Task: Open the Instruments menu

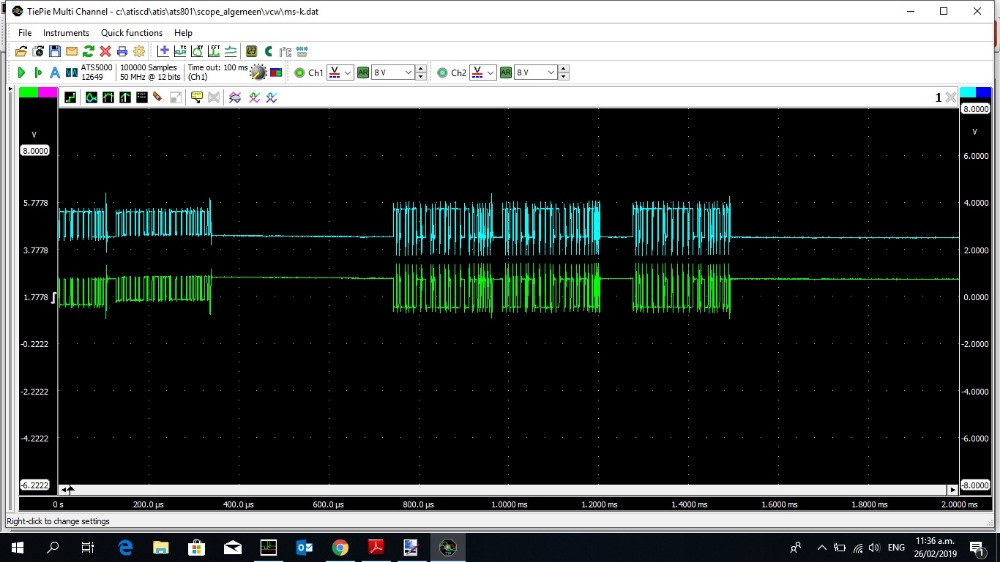Action: (x=66, y=33)
